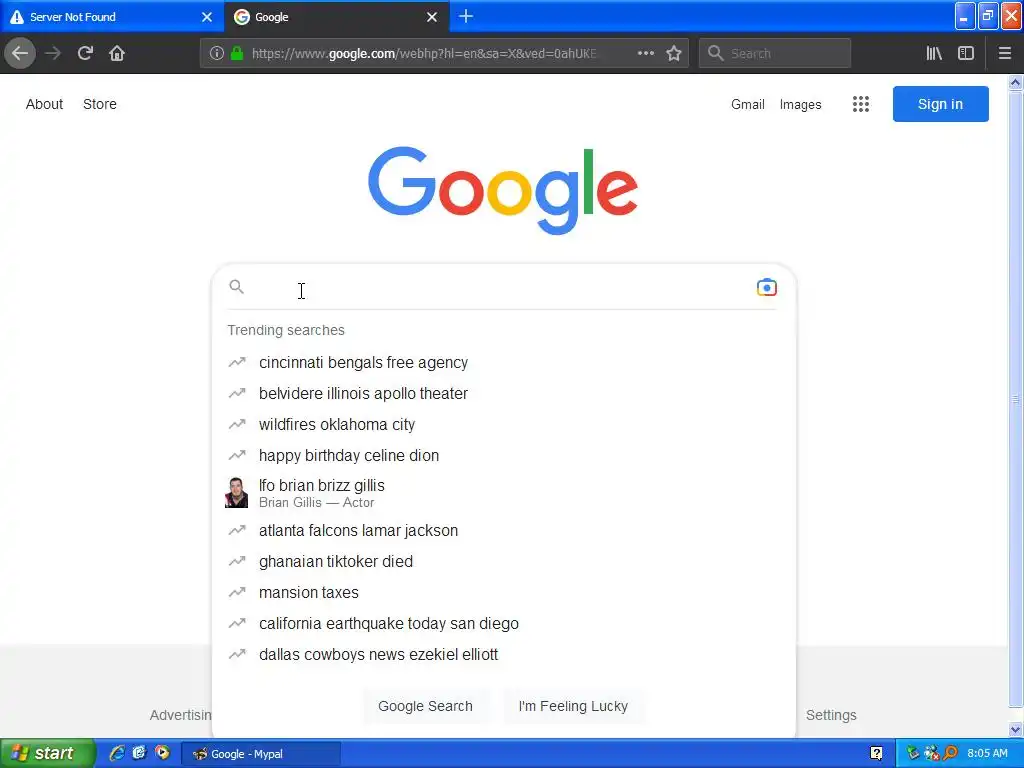Launch Windows Media Player from quick launch
Screen dimensions: 1024x768
(x=161, y=753)
